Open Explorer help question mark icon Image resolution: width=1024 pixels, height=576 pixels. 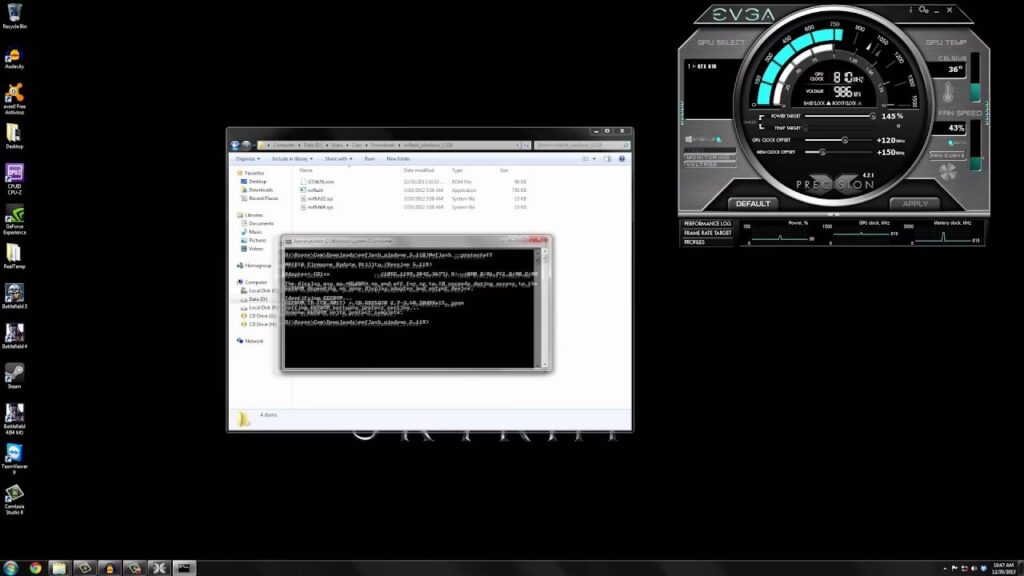coord(622,159)
